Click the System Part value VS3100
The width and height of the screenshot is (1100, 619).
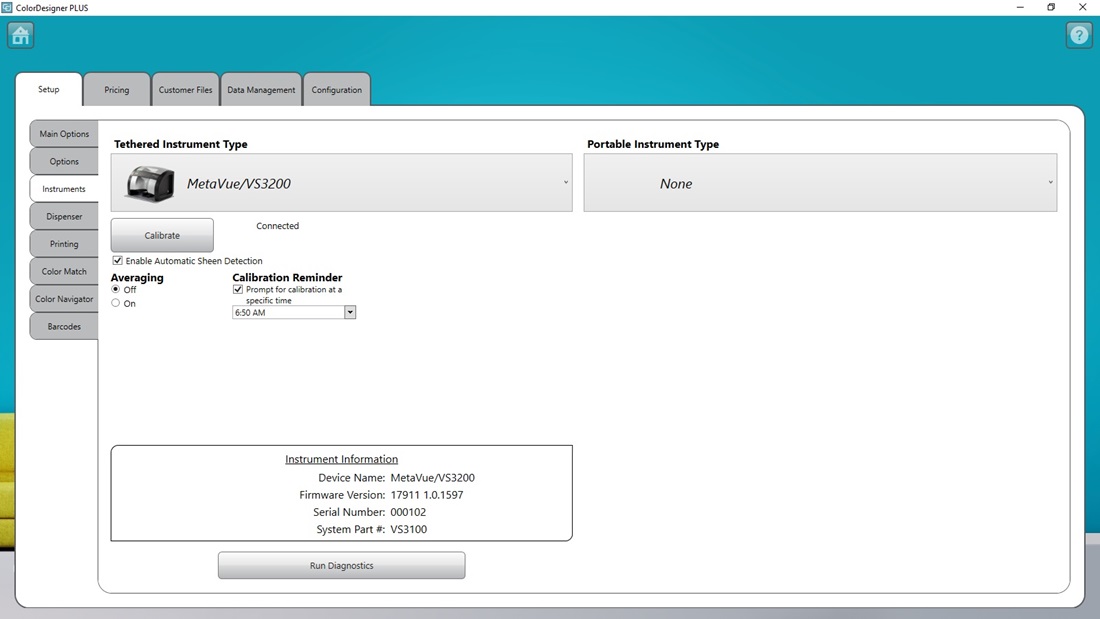408,529
